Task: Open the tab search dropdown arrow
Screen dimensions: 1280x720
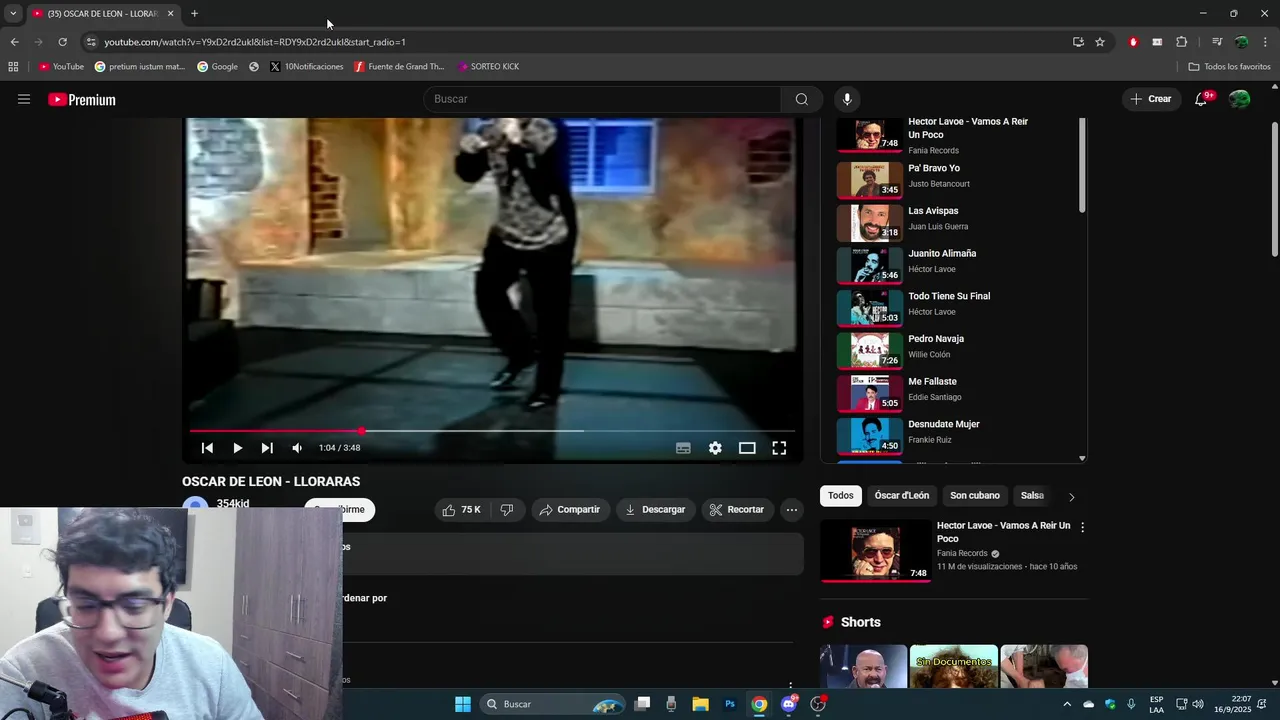Action: tap(13, 13)
